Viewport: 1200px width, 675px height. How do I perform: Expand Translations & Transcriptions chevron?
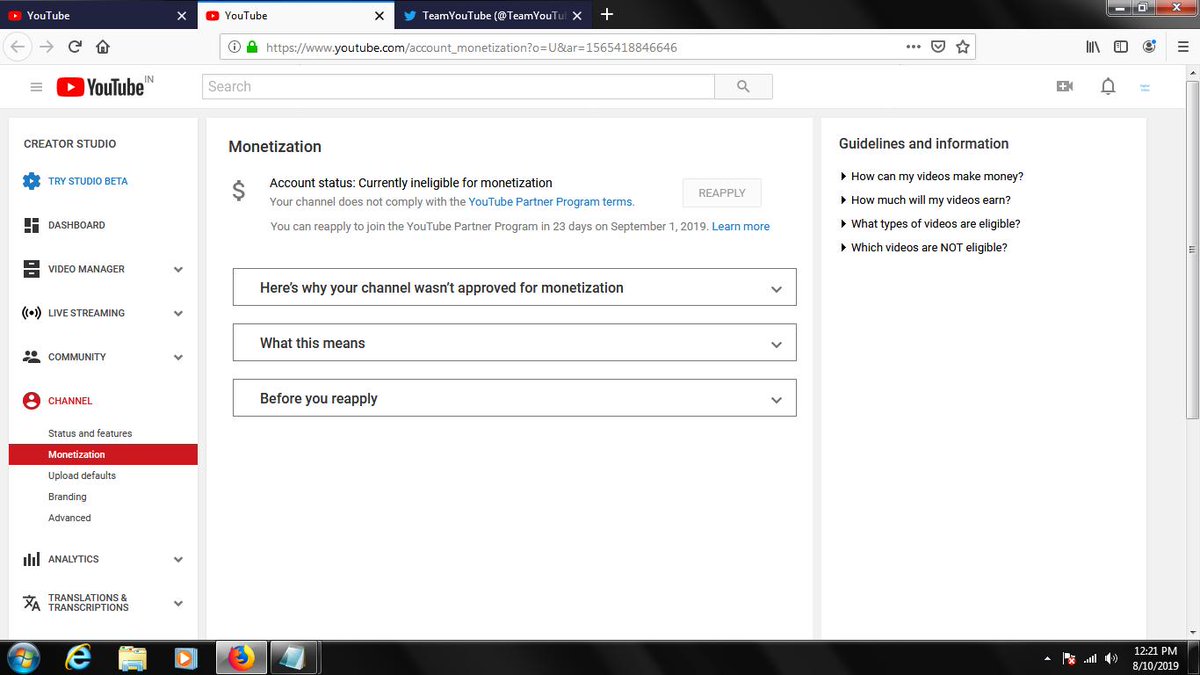(178, 603)
